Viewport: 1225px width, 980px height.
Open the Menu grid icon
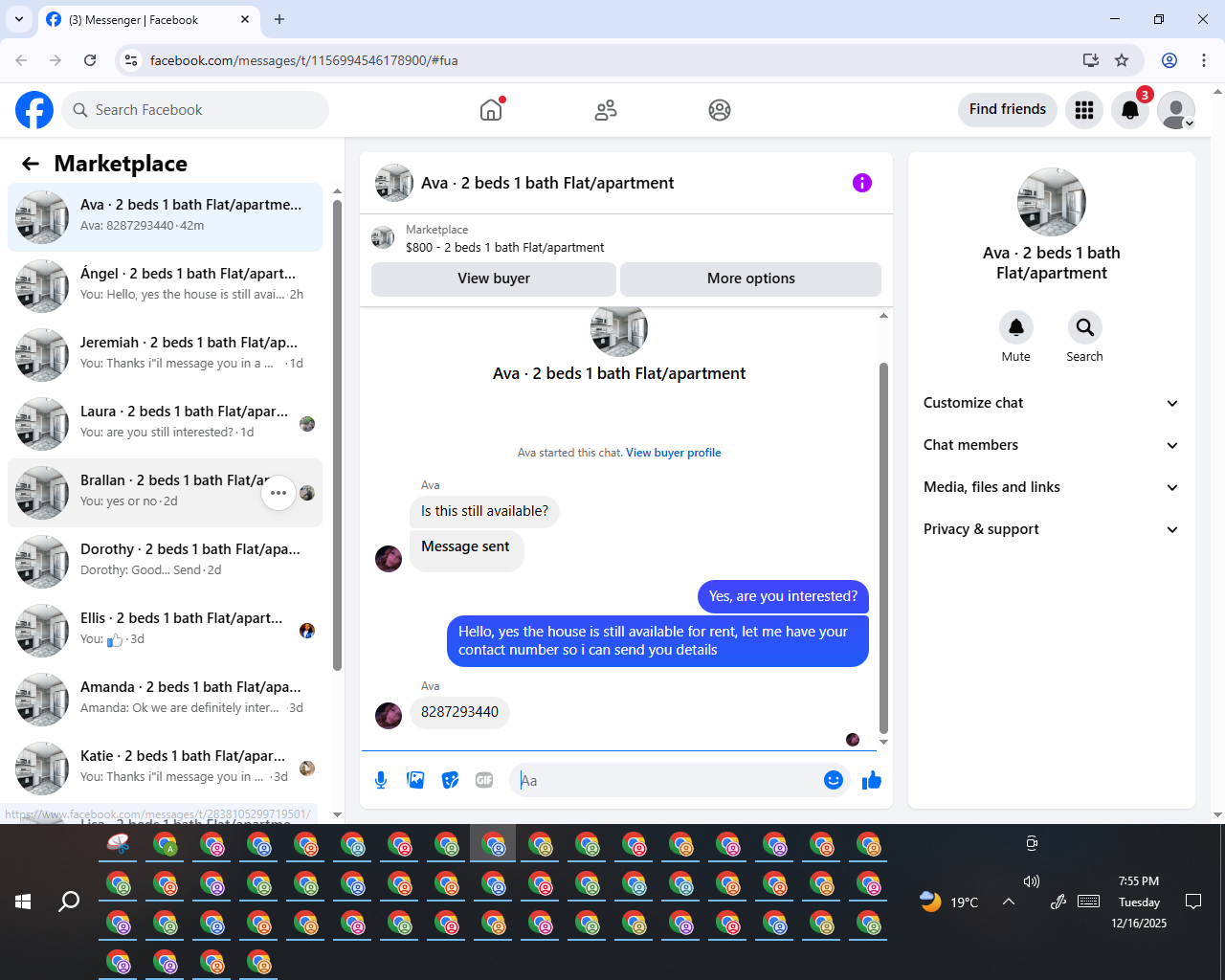pyautogui.click(x=1084, y=110)
